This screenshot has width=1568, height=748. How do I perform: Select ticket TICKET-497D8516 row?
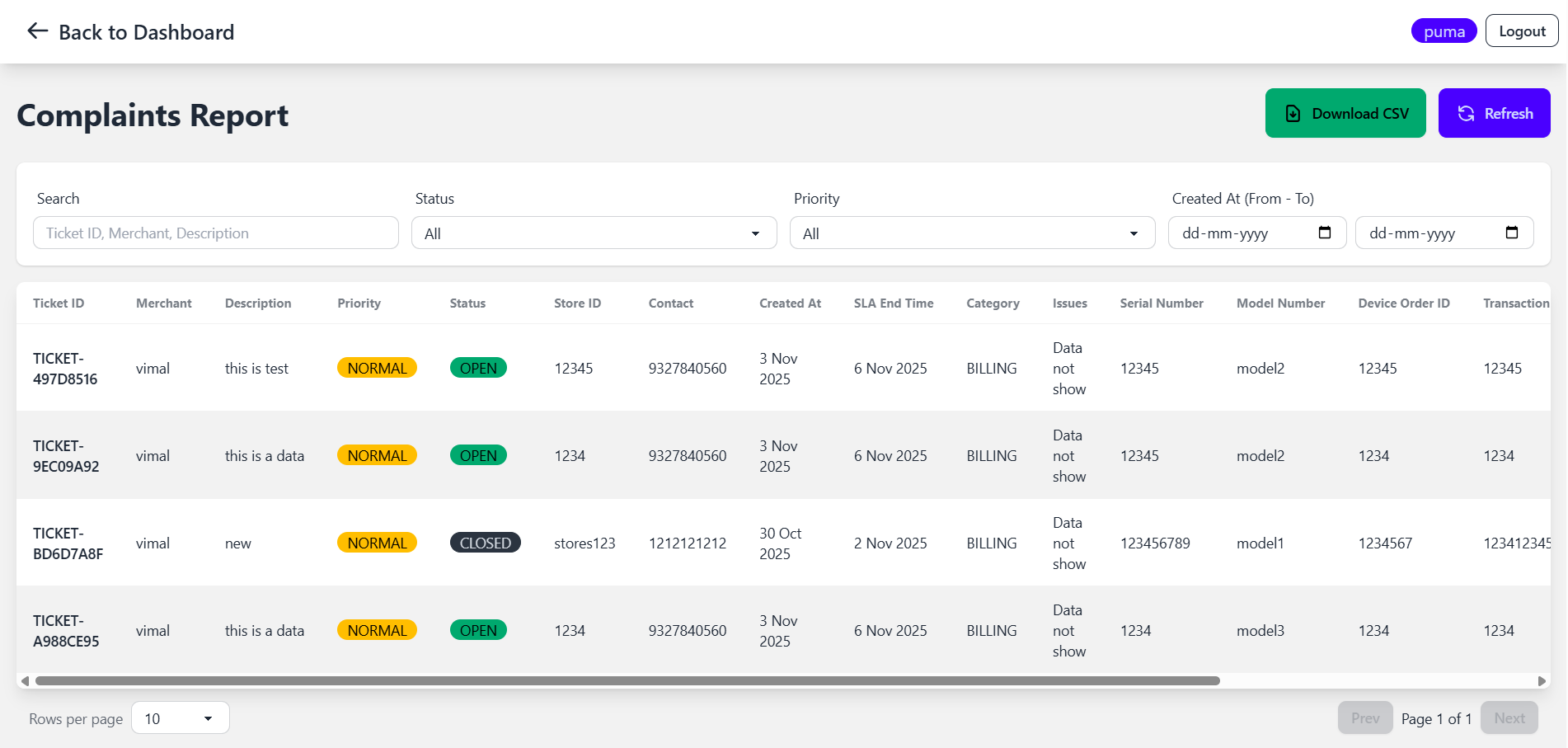[x=65, y=369]
